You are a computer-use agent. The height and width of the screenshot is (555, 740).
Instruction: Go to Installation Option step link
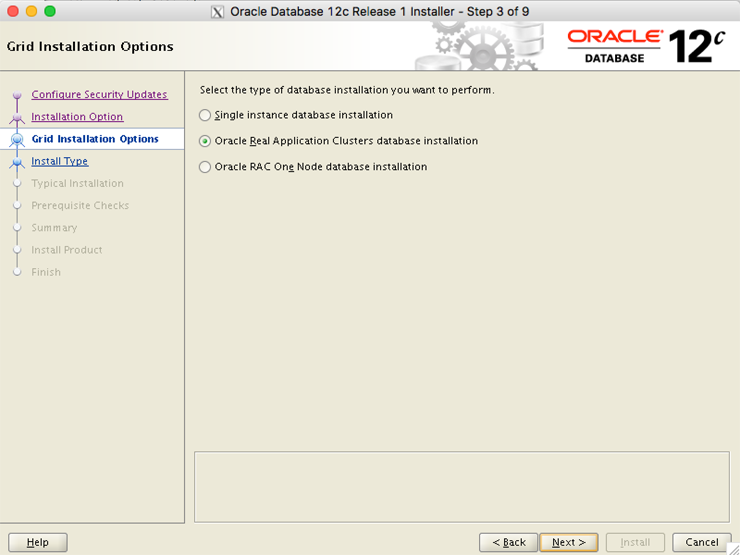point(77,117)
